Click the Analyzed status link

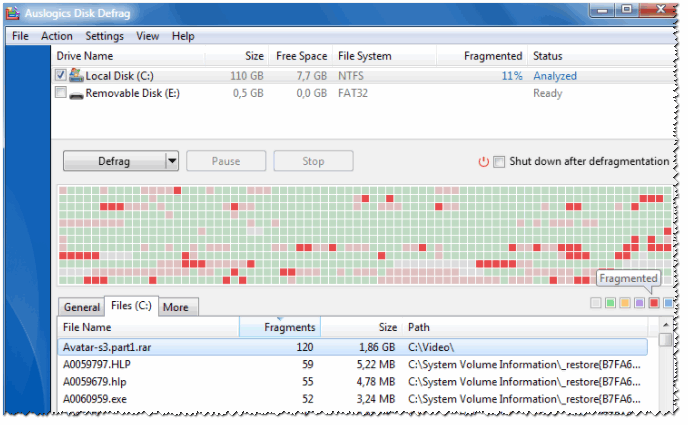click(x=555, y=76)
